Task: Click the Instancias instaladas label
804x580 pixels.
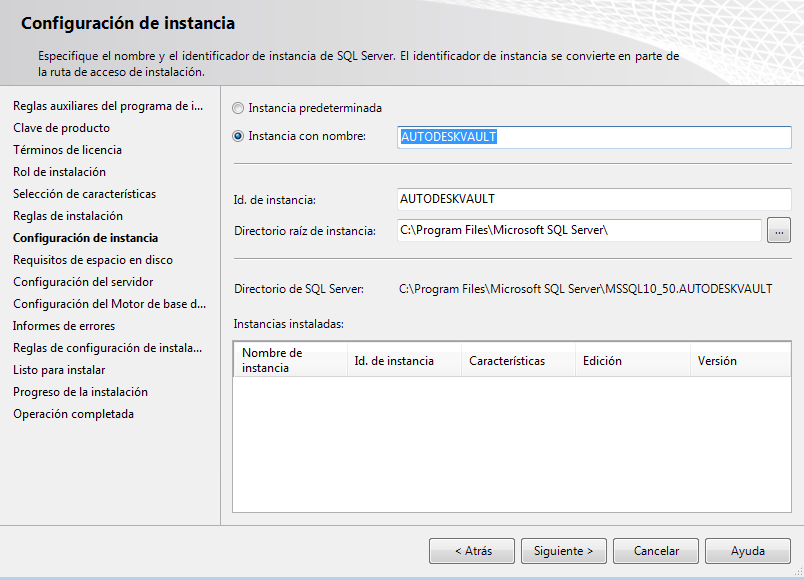Action: pos(289,324)
